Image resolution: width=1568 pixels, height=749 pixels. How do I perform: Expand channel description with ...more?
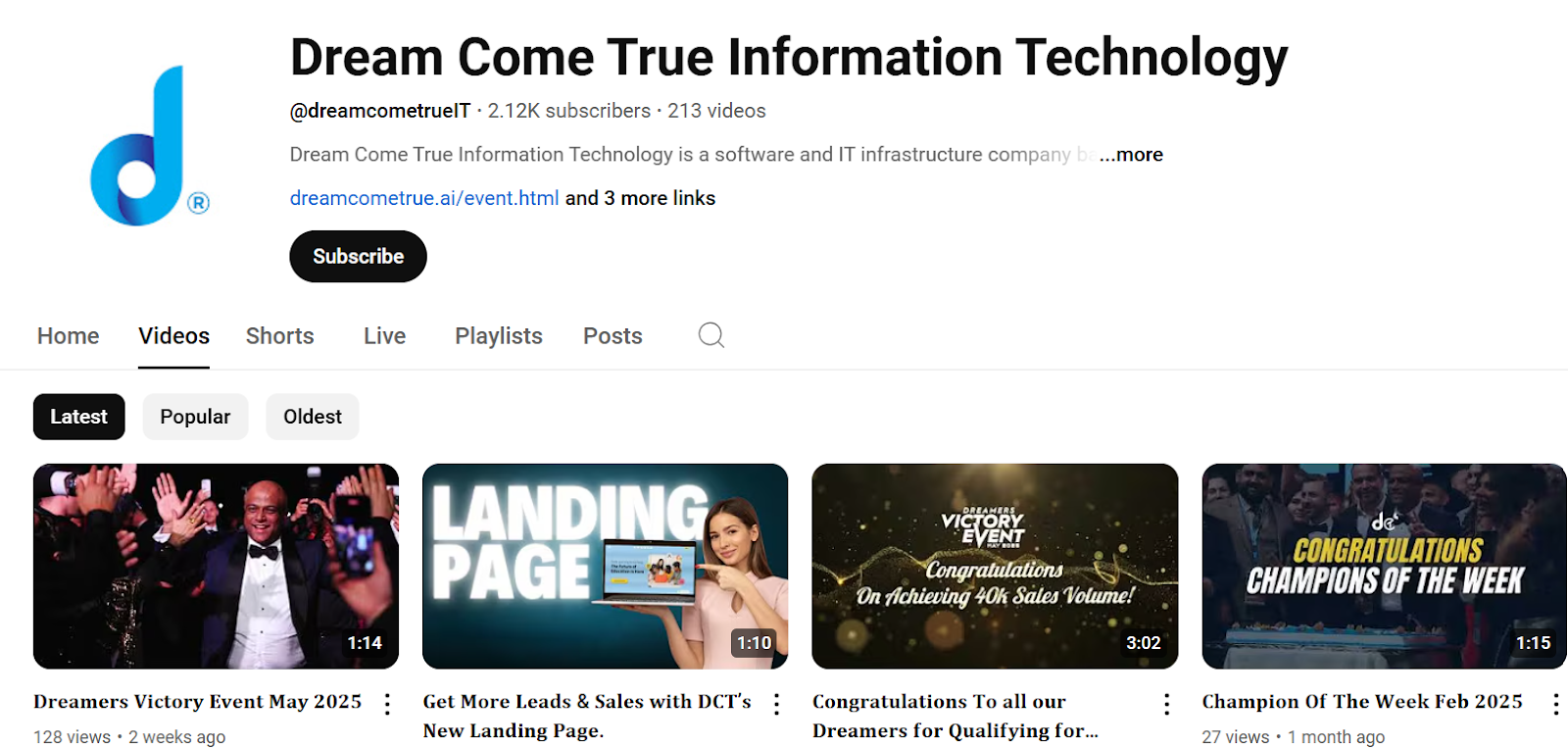coord(1131,155)
